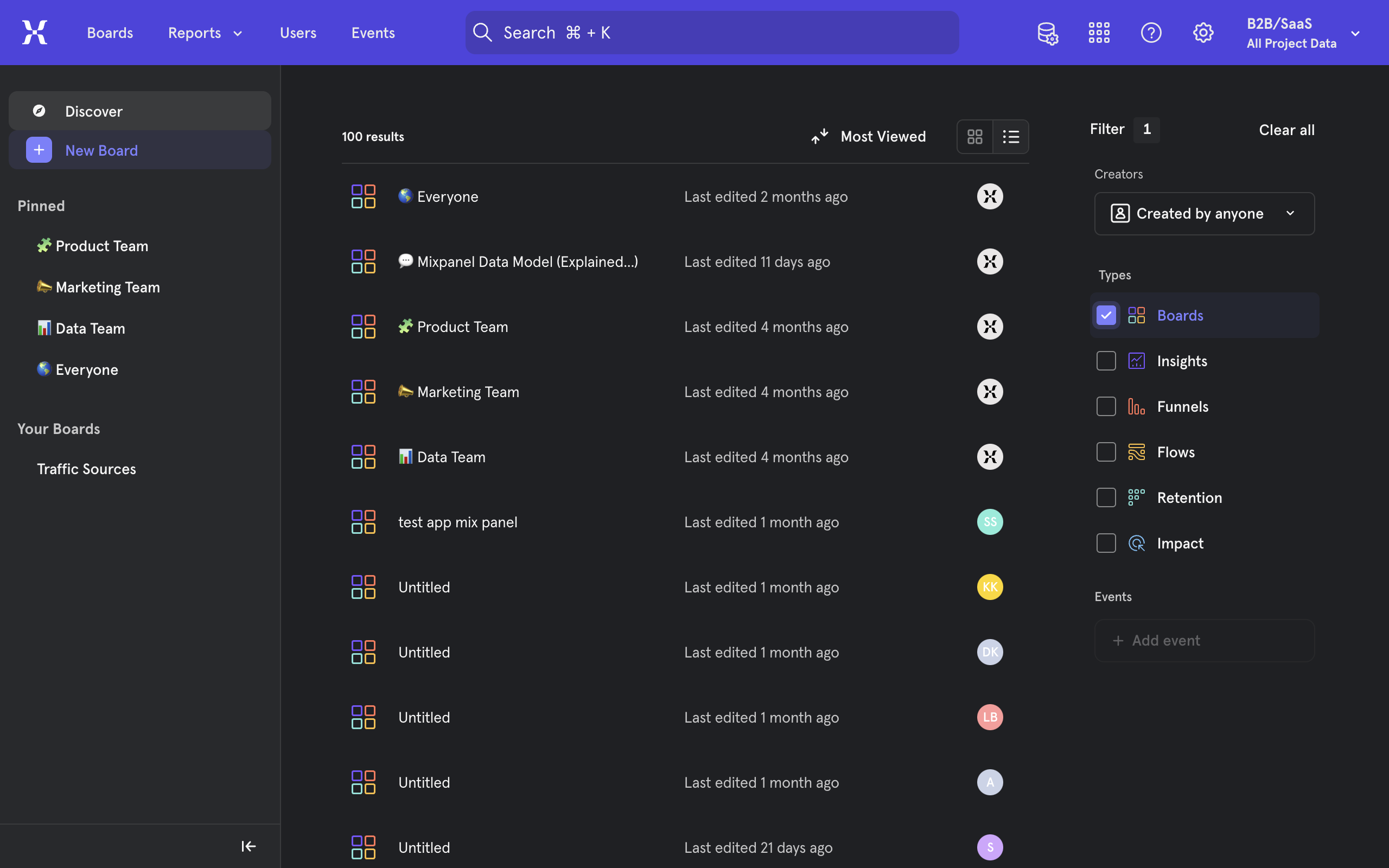Switch to grid view layout
This screenshot has width=1389, height=868.
974,137
